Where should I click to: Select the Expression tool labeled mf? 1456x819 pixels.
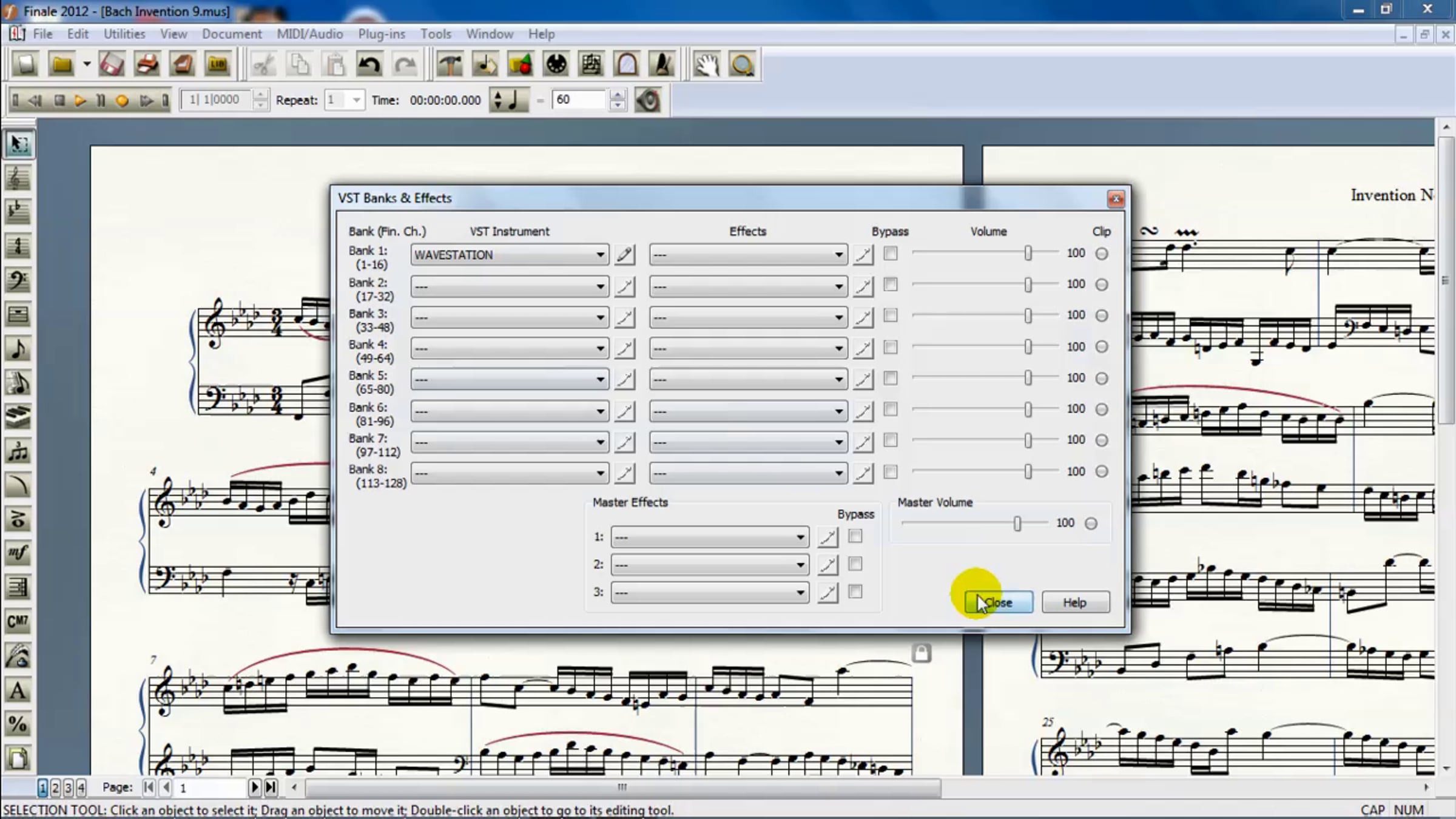point(18,553)
